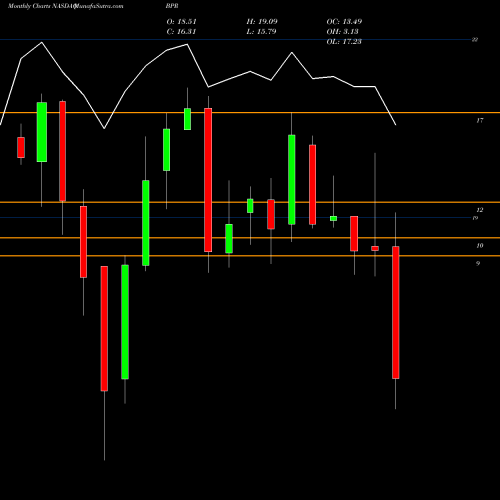Click the close price value C: 16.31

coord(182,32)
